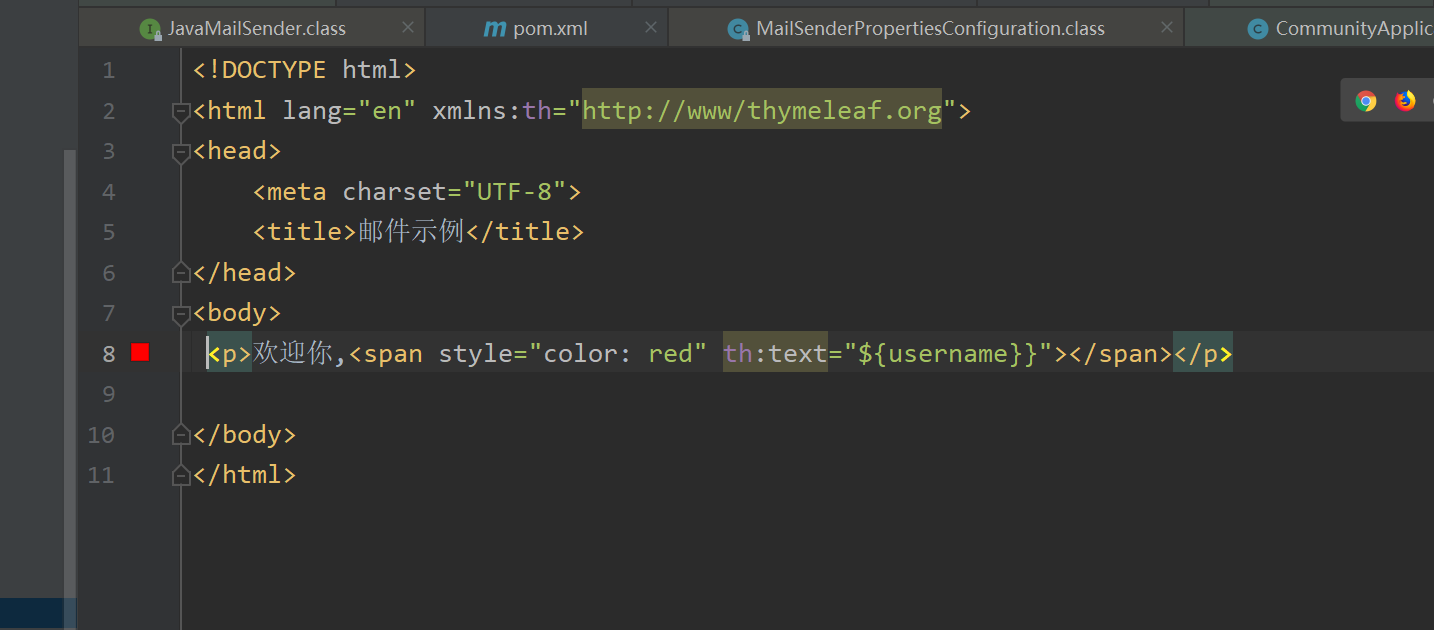Screen dimensions: 1434x630
Task: Open page preview in Chrome browser
Action: click(x=1366, y=101)
